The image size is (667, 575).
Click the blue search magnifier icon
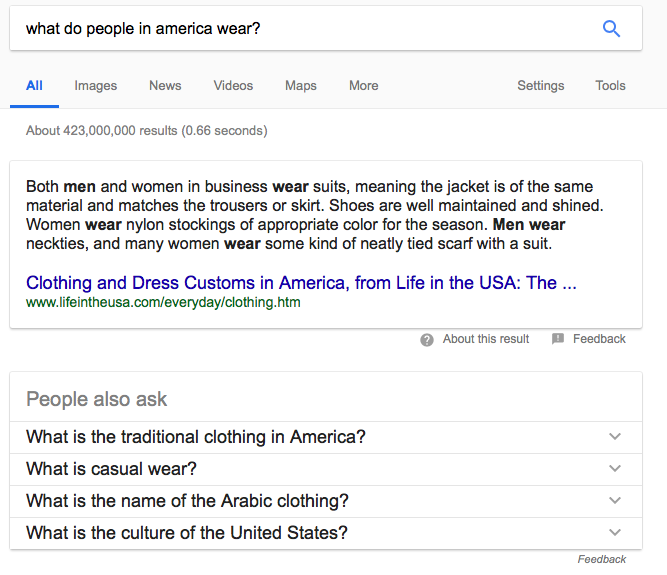pyautogui.click(x=612, y=29)
